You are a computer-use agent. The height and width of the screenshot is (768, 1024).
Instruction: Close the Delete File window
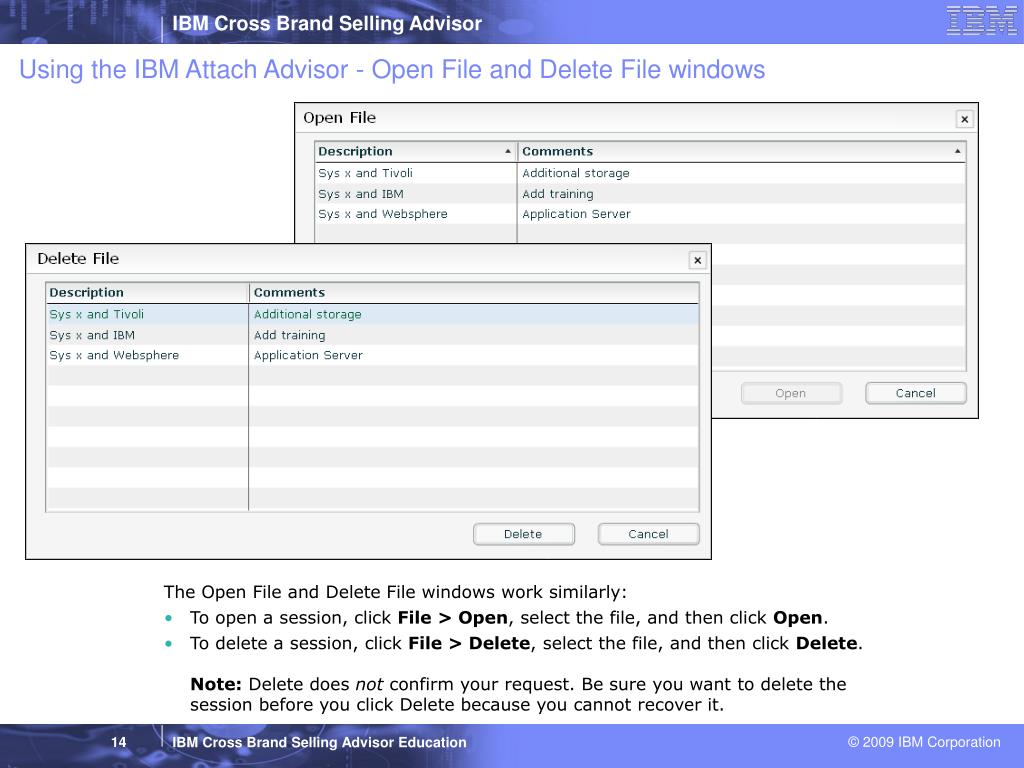point(697,260)
